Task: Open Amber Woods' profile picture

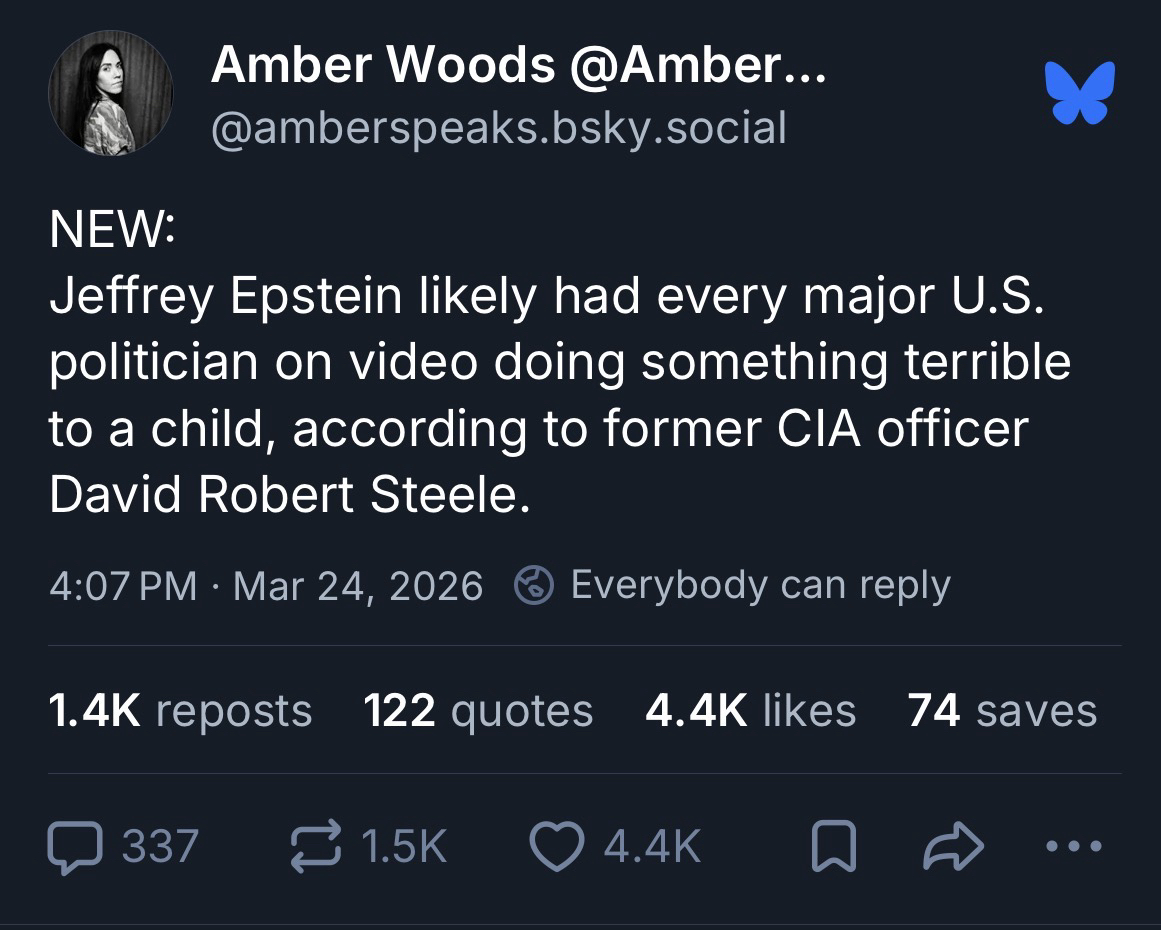Action: (110, 93)
